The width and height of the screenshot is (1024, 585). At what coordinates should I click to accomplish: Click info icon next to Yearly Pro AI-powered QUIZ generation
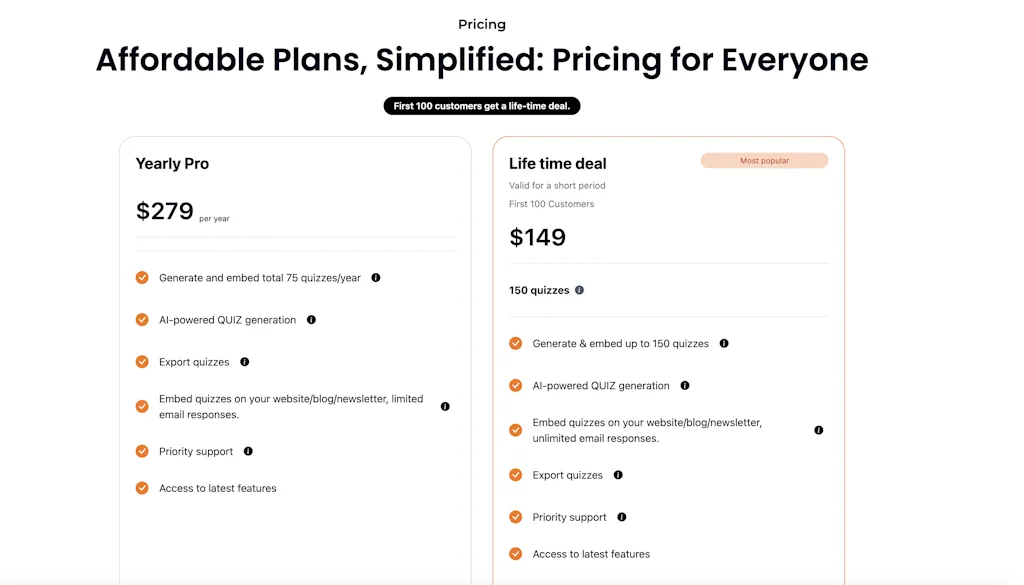(x=311, y=320)
